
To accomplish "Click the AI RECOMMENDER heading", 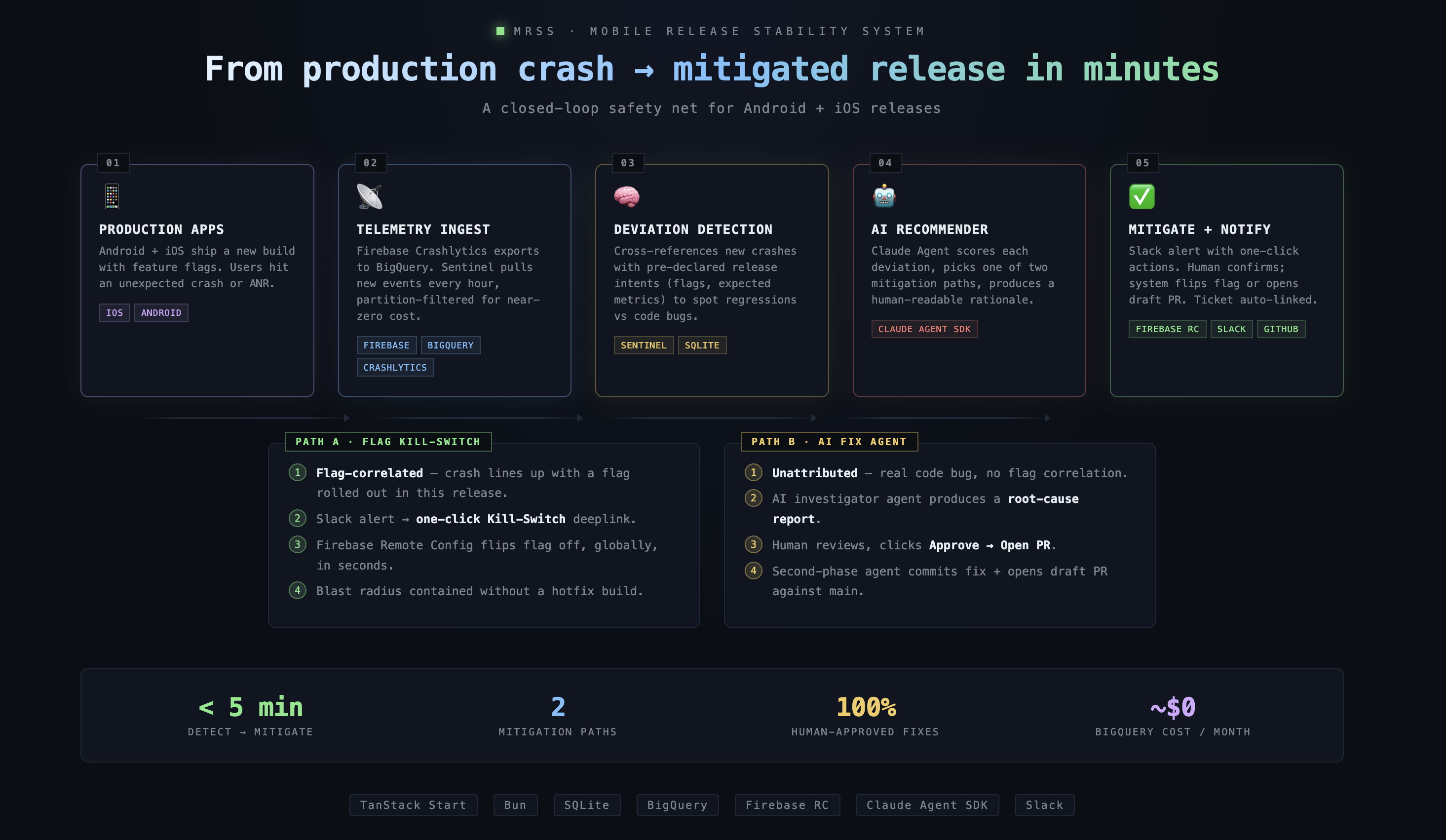I will (x=930, y=229).
